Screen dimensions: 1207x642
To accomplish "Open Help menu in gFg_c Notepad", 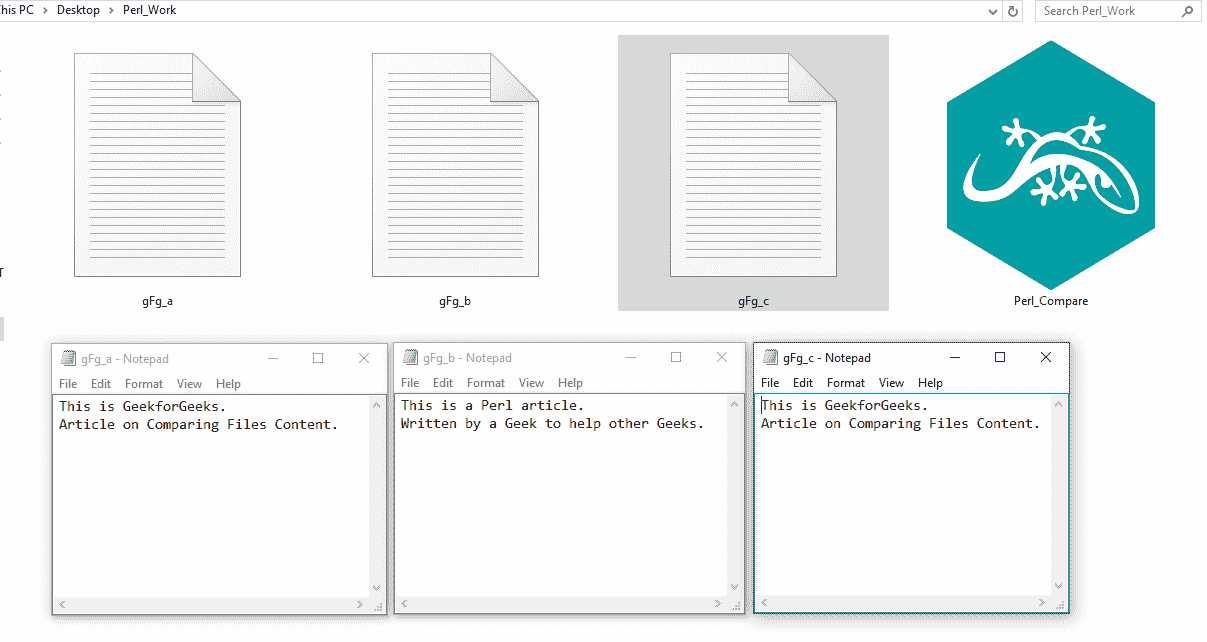I will (930, 383).
